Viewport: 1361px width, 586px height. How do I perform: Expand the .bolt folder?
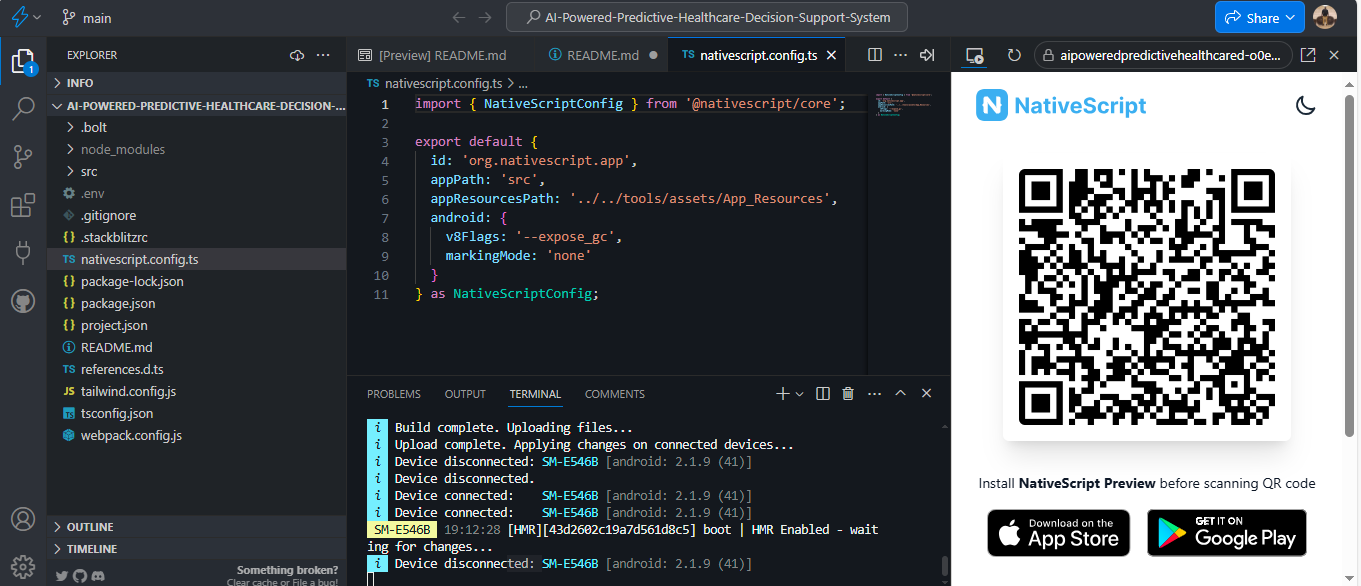[x=197, y=127]
